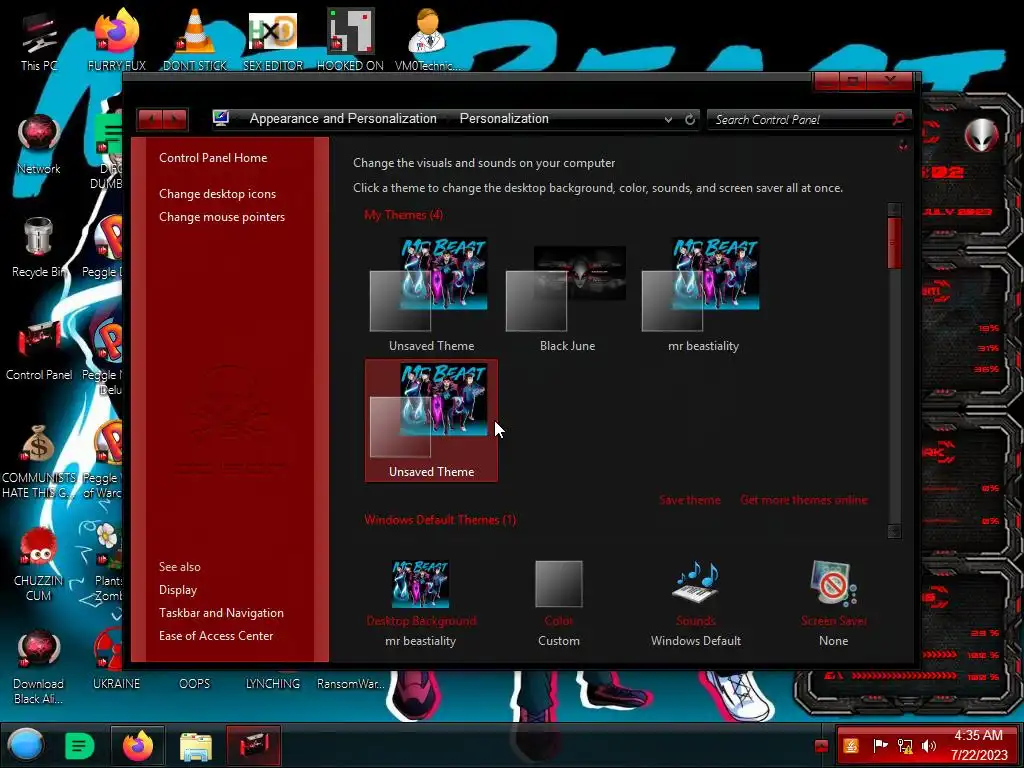
Task: Click Personalization breadcrumb
Action: tap(504, 119)
